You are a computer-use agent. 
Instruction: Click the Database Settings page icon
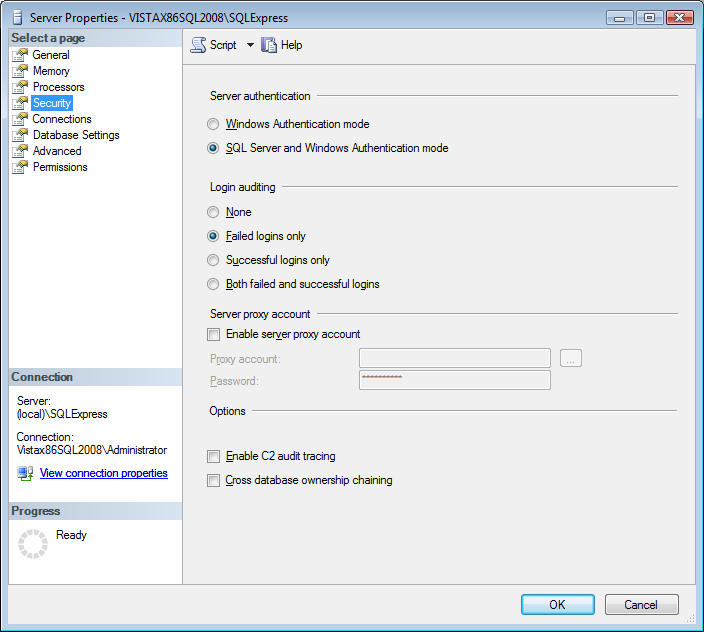point(20,135)
